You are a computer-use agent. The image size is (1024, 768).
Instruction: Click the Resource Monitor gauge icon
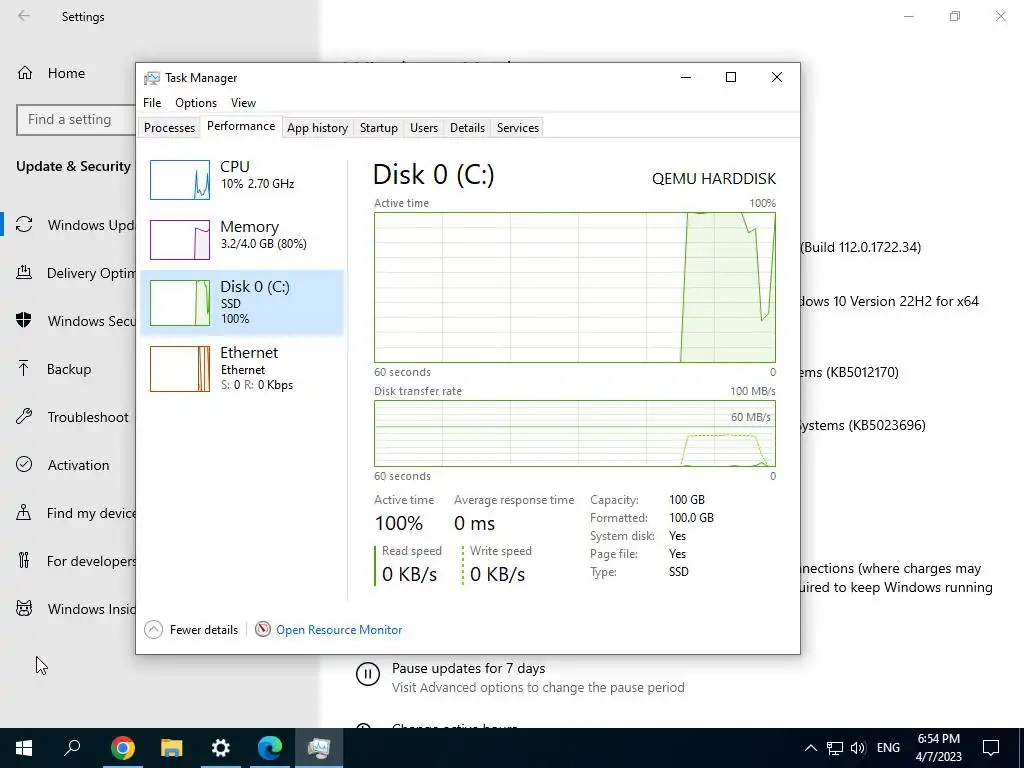263,630
